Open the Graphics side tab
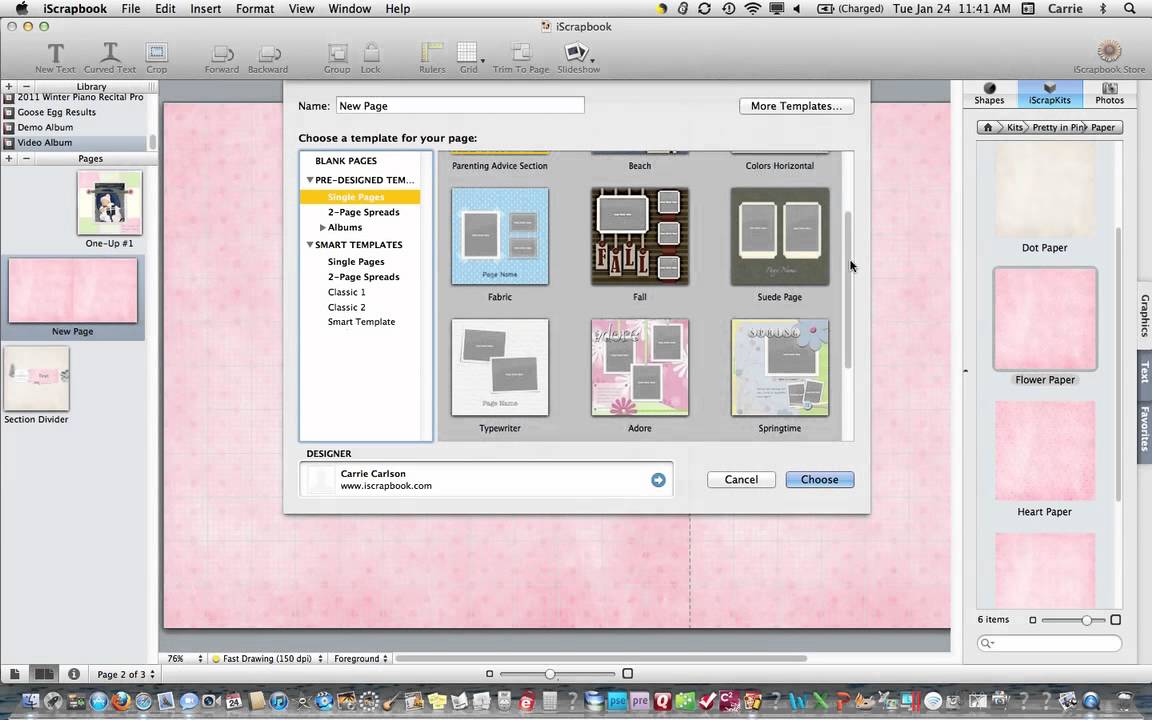 point(1145,315)
